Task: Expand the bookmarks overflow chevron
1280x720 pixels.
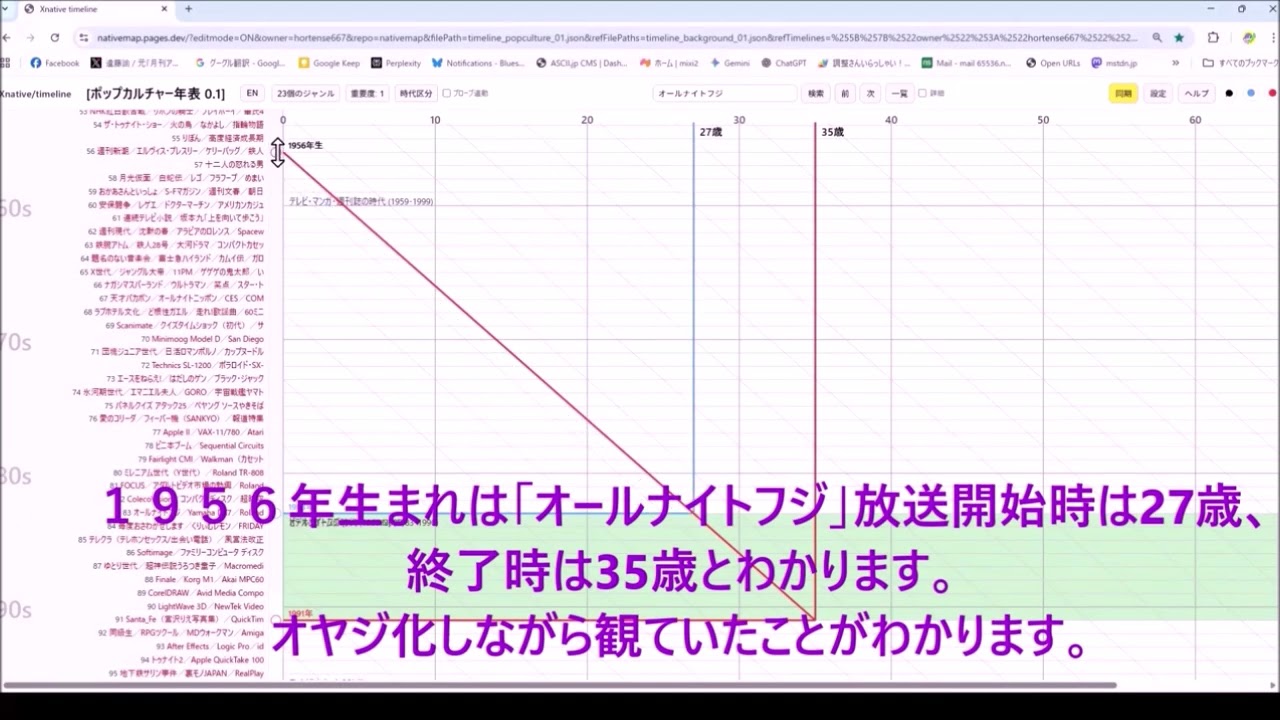Action: [1175, 62]
